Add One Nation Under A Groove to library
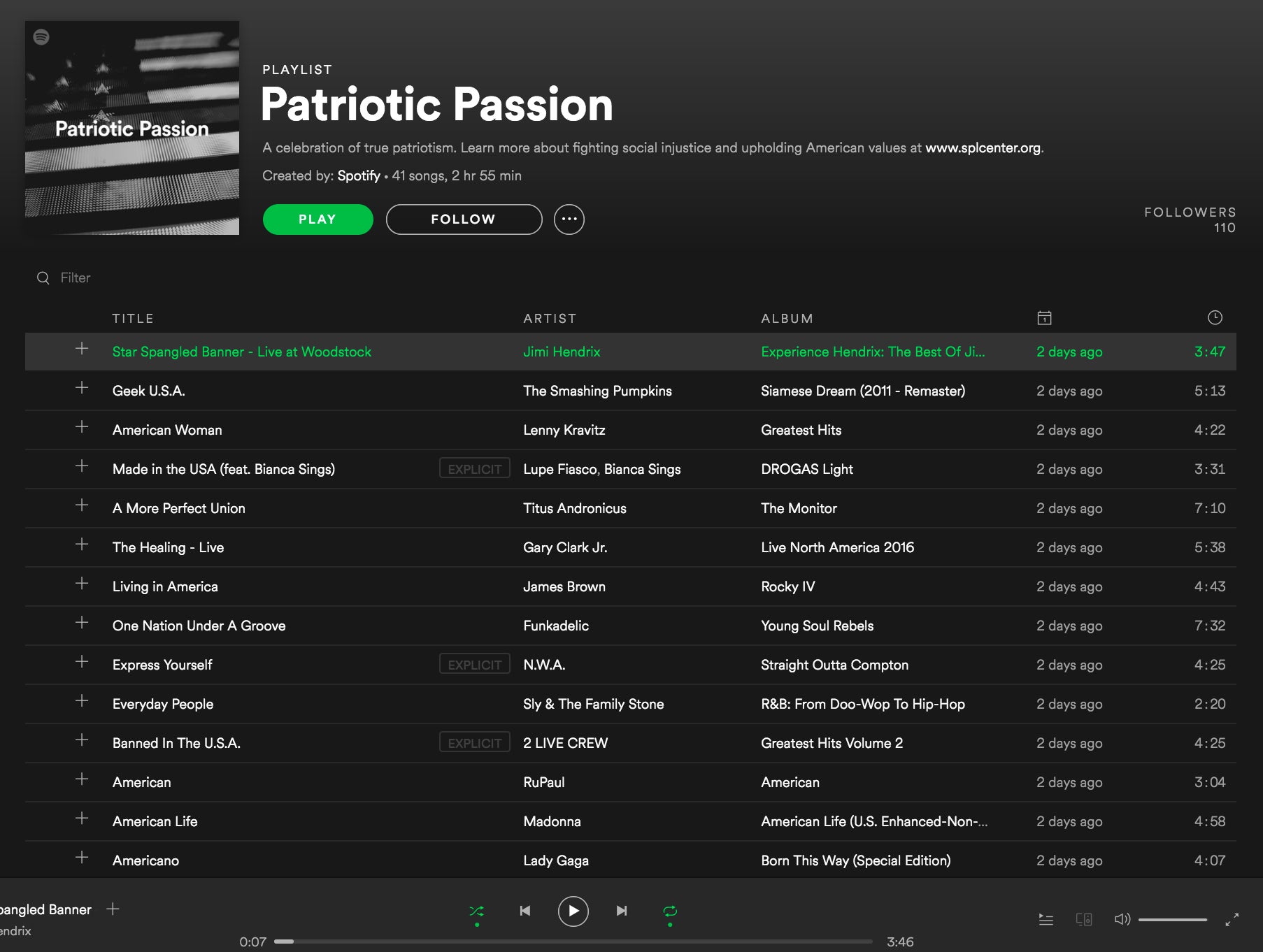The height and width of the screenshot is (952, 1263). [82, 623]
